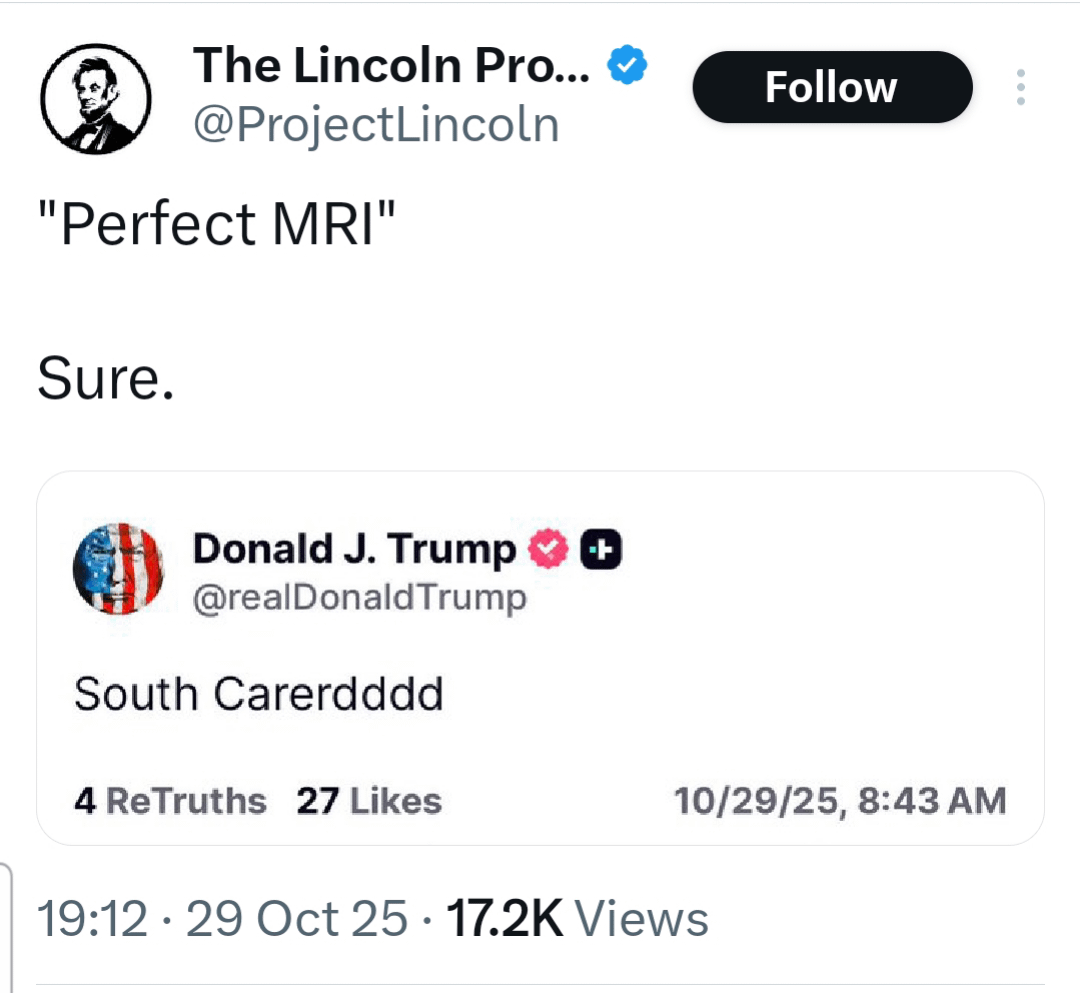This screenshot has height=993, width=1080.
Task: Select the Donald J. Trump name
Action: tap(354, 548)
